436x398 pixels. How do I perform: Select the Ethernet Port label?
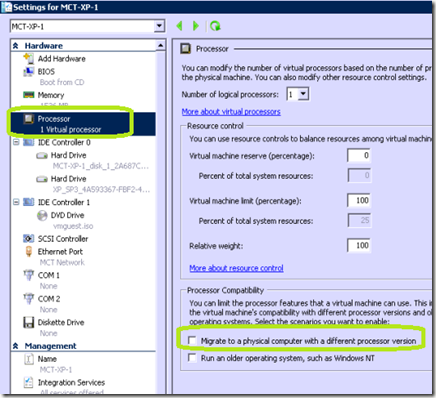[60, 252]
